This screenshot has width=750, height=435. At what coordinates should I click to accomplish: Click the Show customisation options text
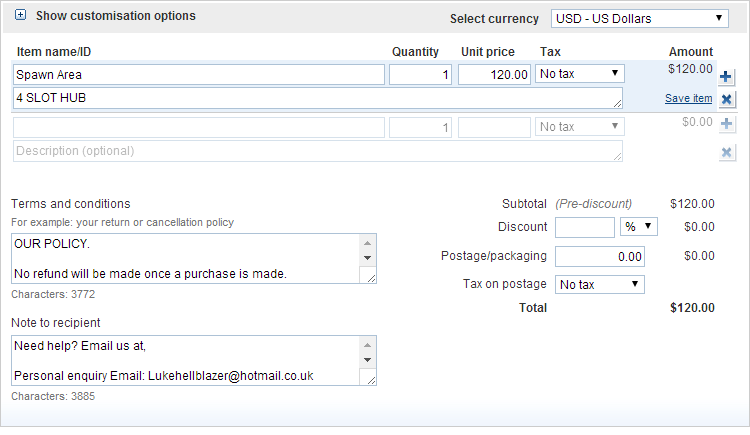click(x=116, y=16)
